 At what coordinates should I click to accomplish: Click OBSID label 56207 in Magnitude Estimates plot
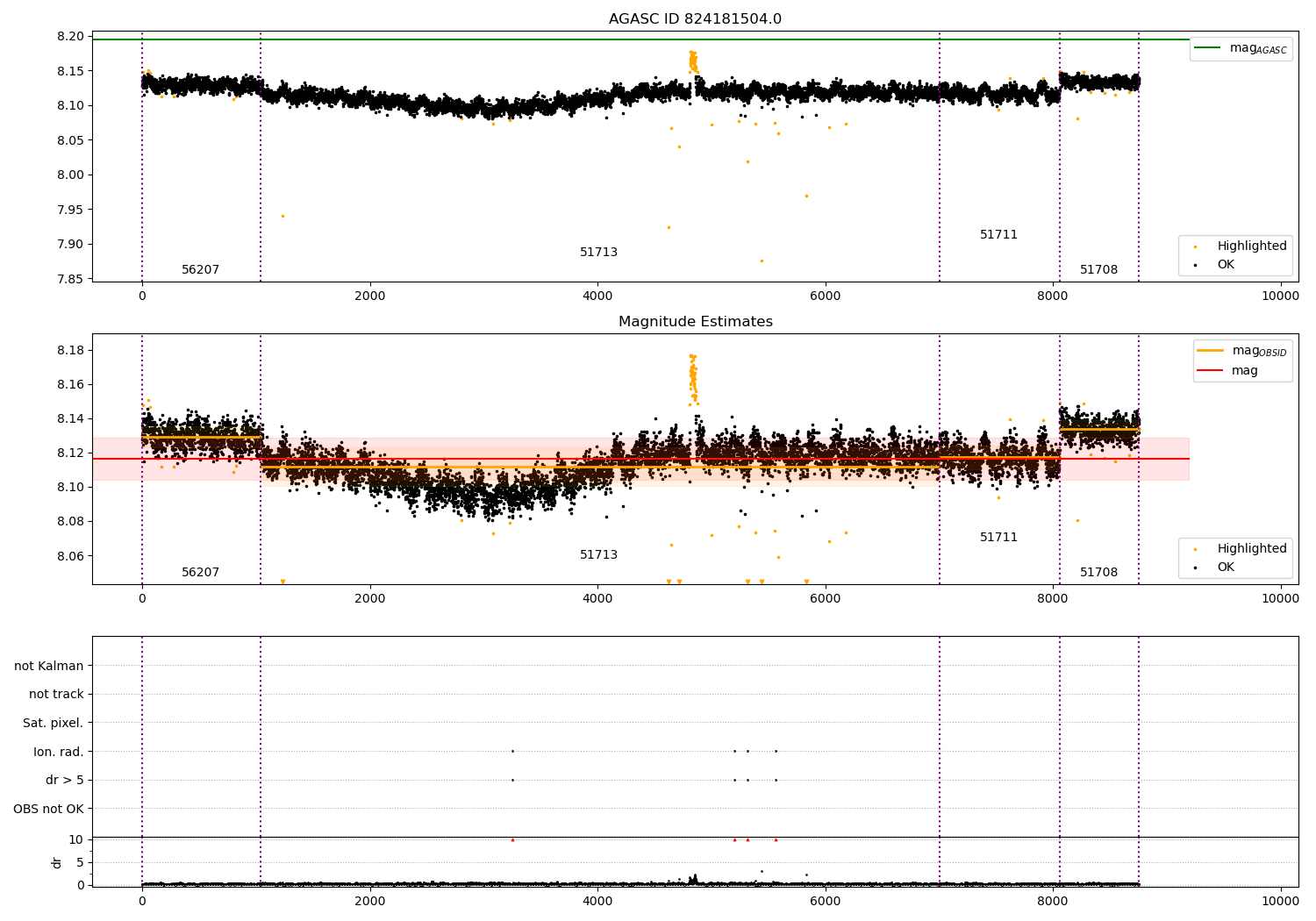click(200, 573)
